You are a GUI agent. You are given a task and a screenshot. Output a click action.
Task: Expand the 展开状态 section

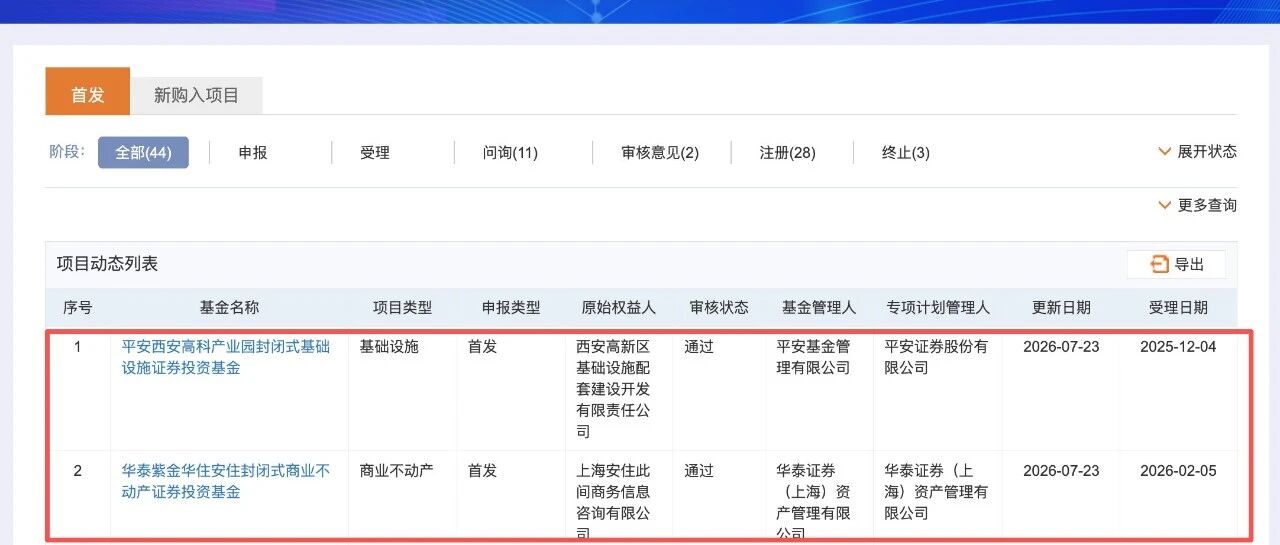(x=1197, y=151)
